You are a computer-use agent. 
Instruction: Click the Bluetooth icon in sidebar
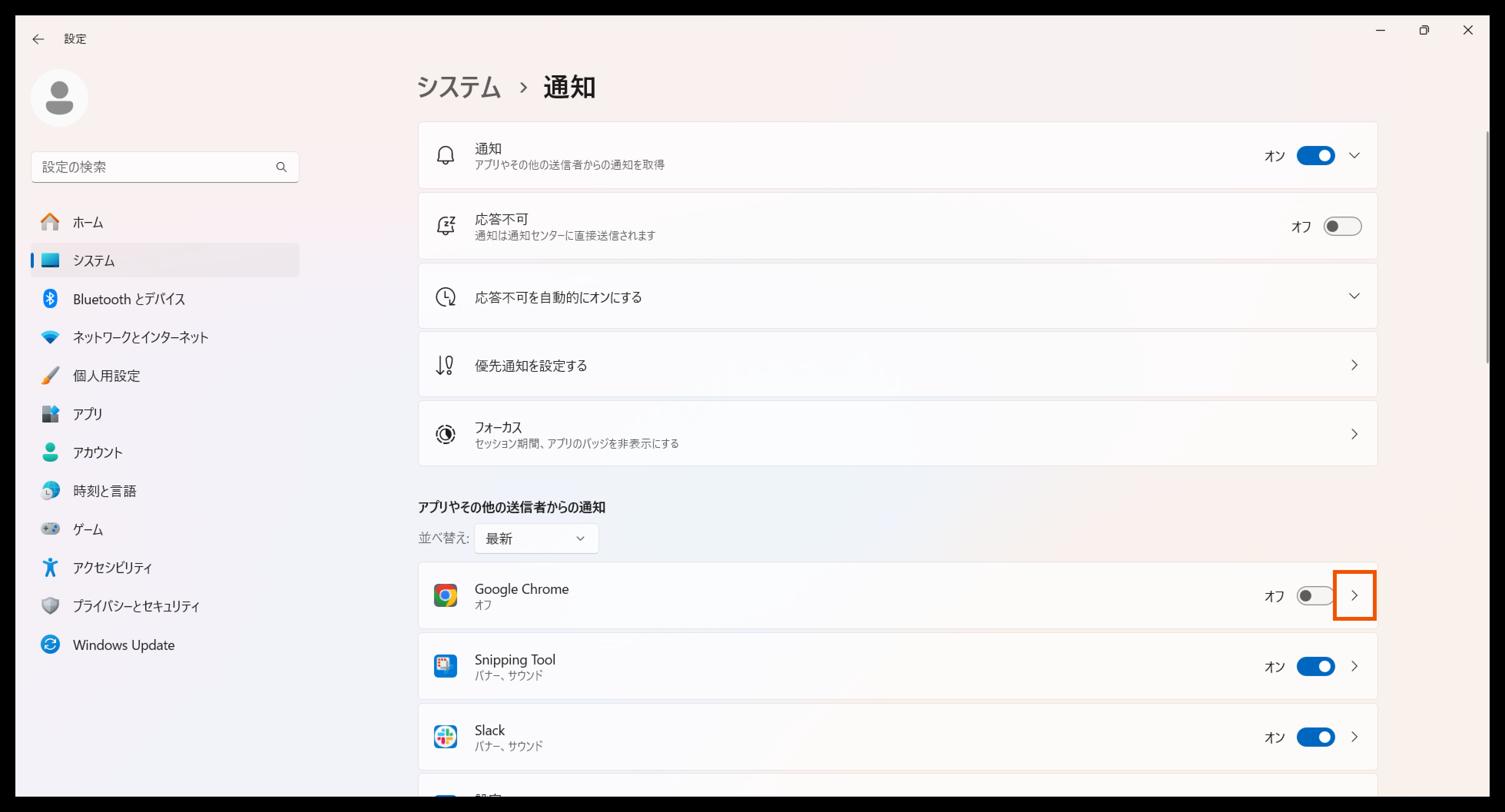50,298
